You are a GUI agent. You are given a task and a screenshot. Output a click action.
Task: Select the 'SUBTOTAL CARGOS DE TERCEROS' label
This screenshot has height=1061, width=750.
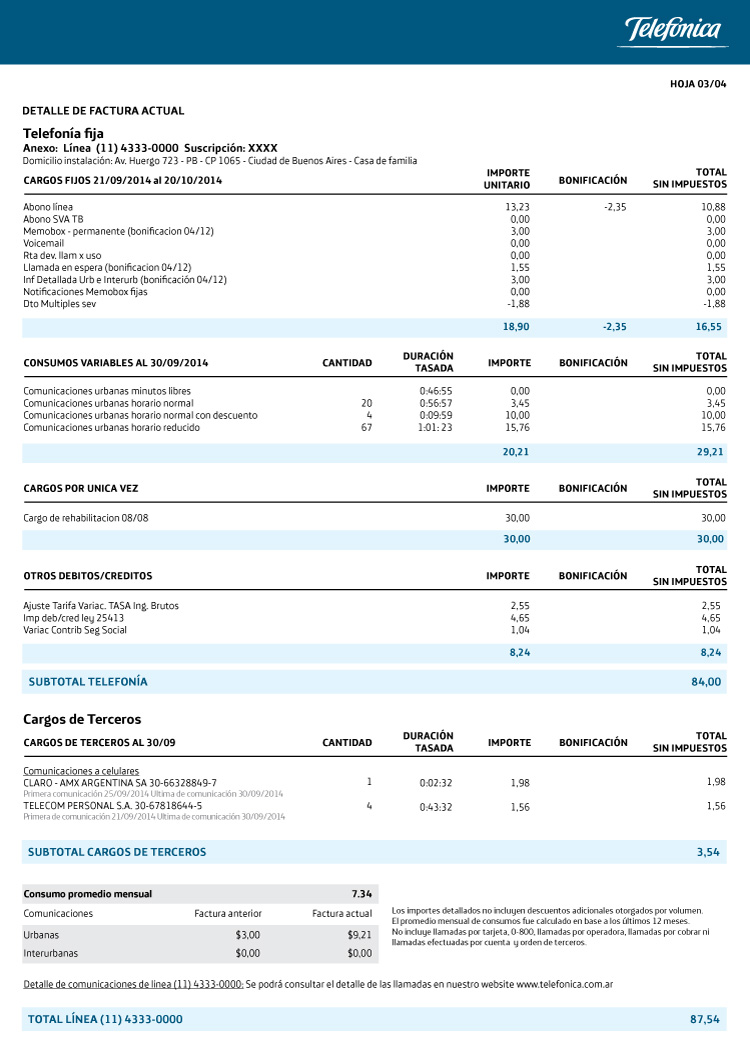(117, 853)
